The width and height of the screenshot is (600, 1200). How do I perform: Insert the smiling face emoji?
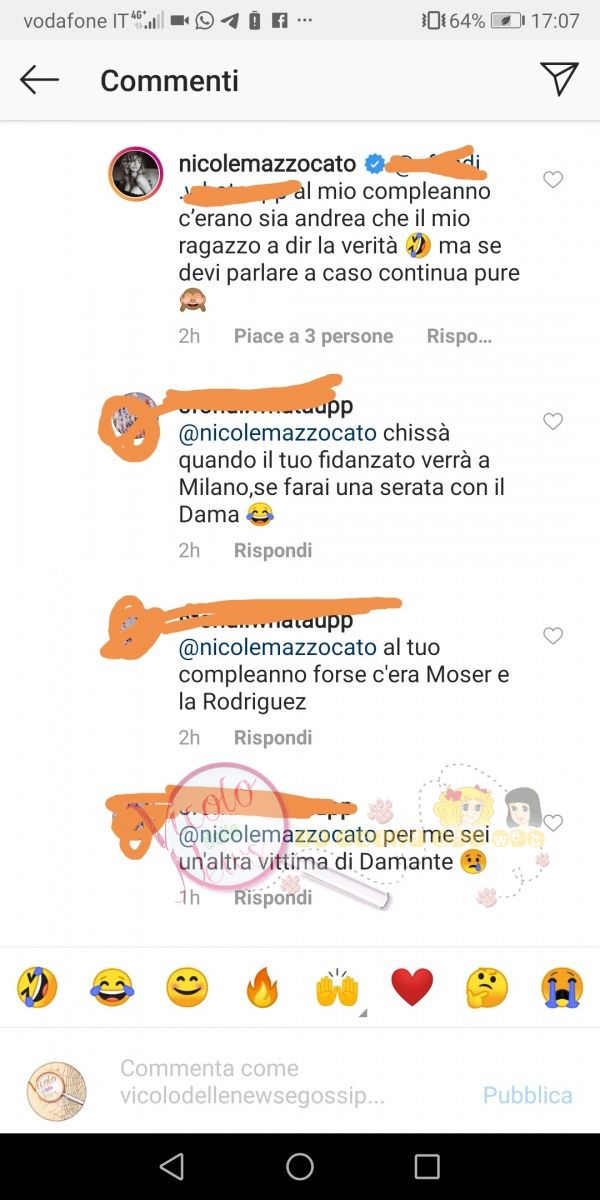187,988
